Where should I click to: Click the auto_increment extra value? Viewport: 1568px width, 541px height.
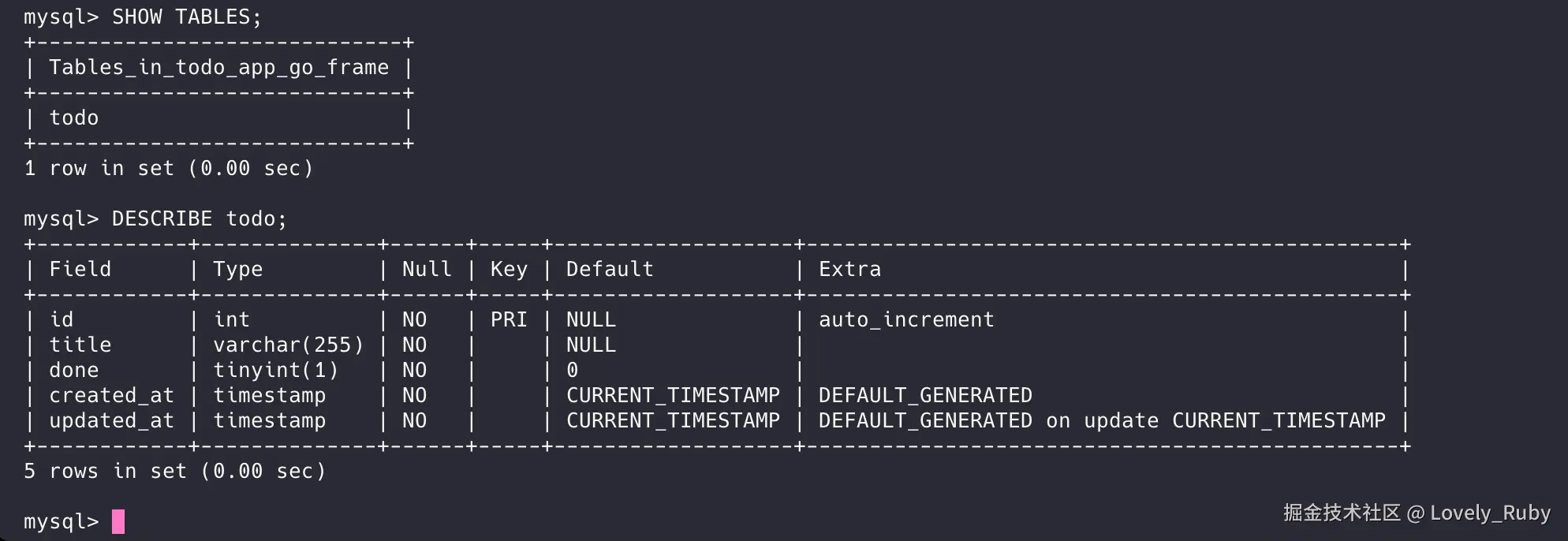tap(906, 320)
